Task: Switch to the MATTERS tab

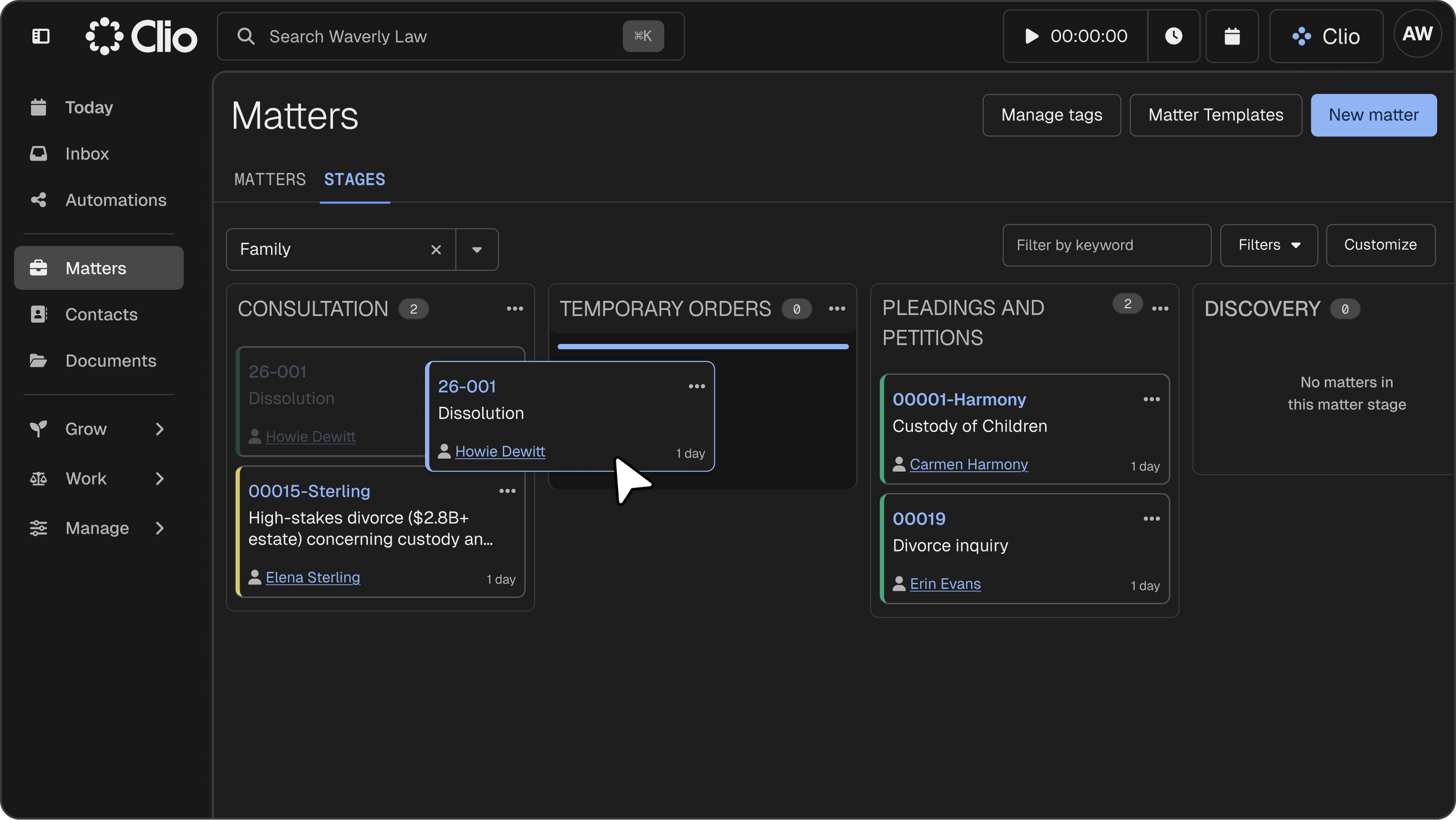Action: click(270, 180)
